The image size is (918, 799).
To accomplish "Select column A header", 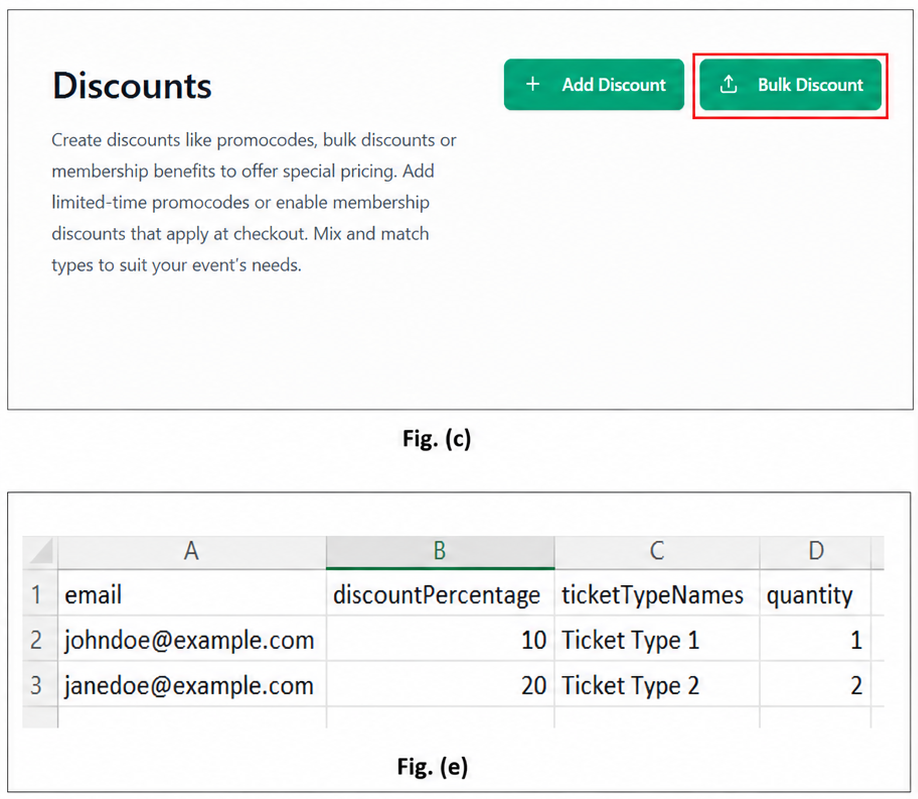I will coord(192,551).
